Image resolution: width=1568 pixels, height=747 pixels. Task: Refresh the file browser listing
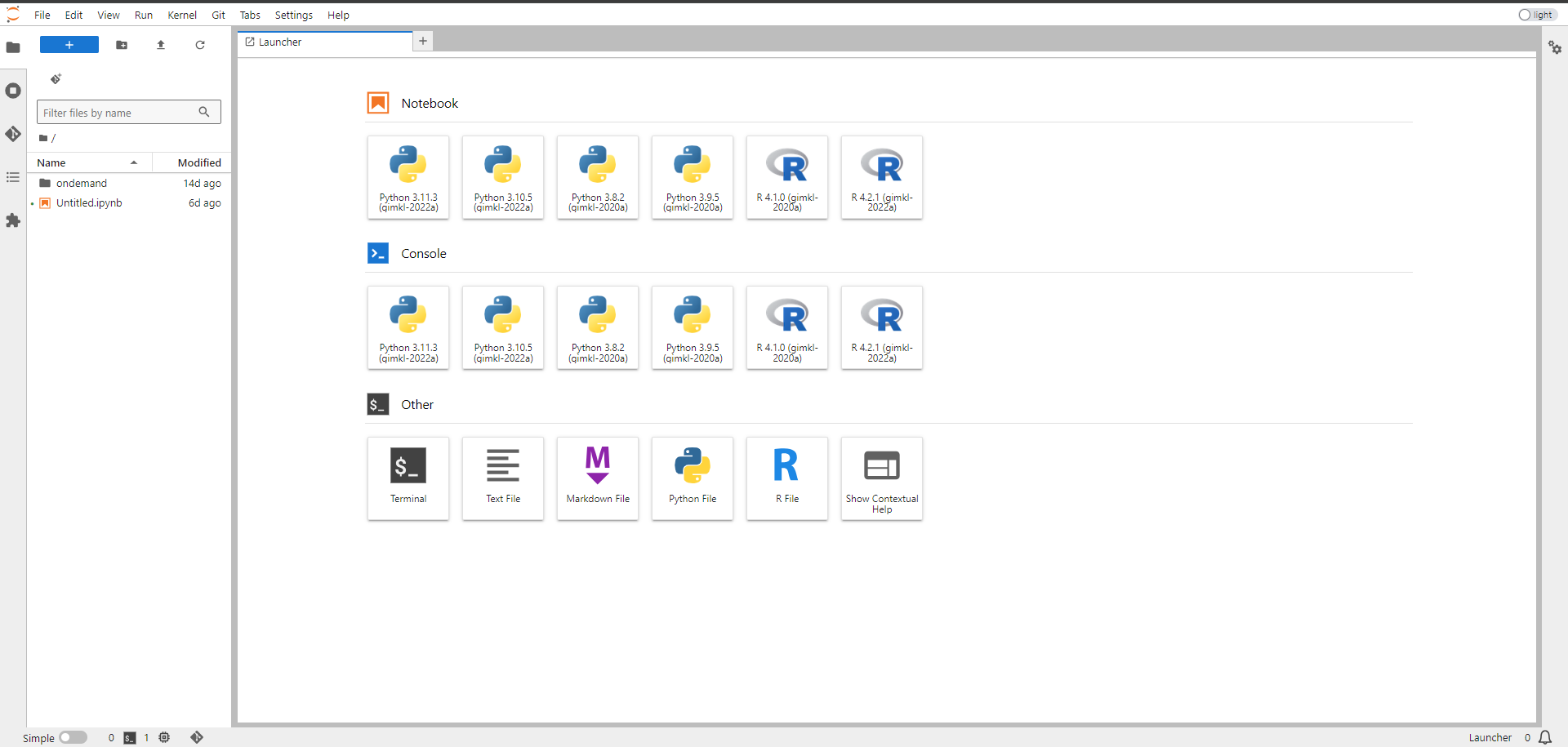point(199,45)
